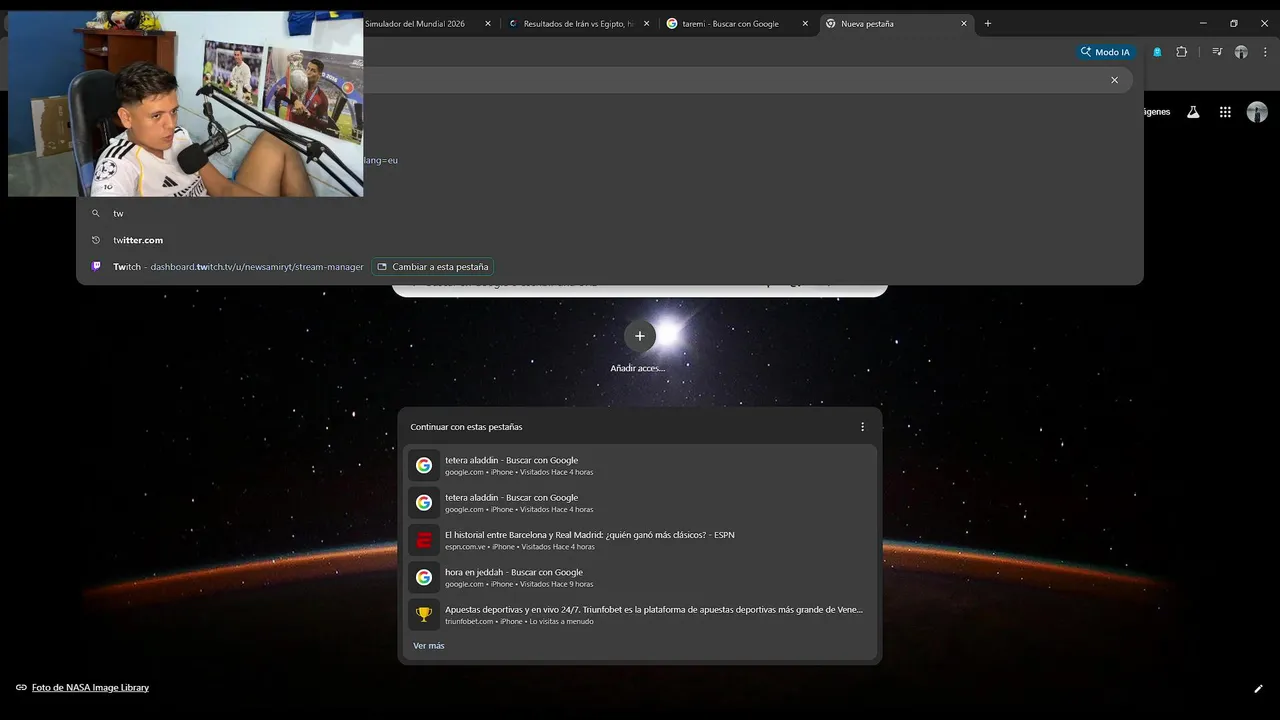Close the Resultados de Irán vs Egipto tab
The height and width of the screenshot is (720, 1280).
[647, 23]
